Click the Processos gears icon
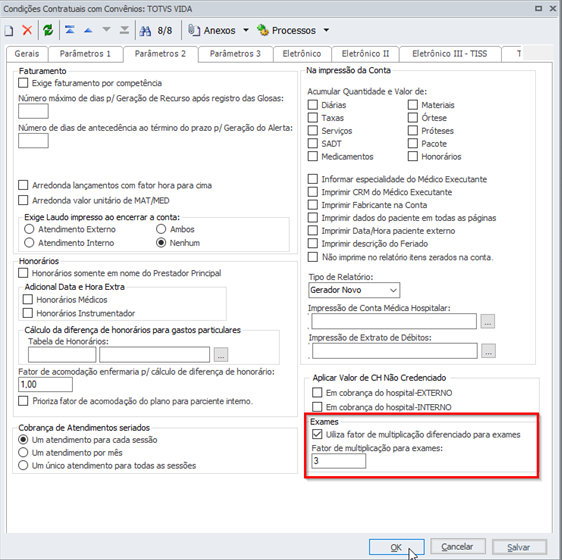562x560 pixels. click(x=263, y=30)
